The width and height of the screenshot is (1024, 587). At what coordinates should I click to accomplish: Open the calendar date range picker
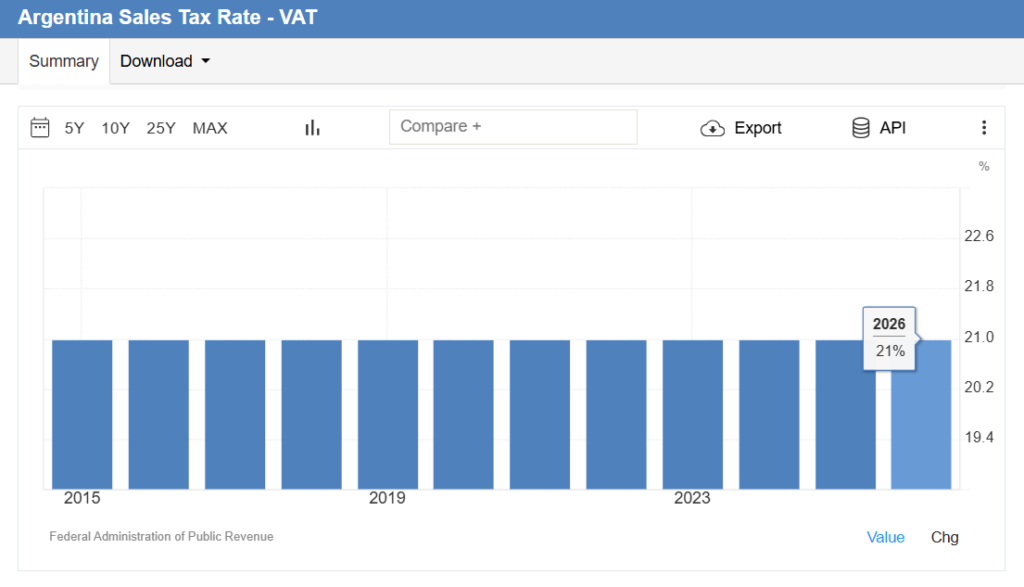point(40,127)
